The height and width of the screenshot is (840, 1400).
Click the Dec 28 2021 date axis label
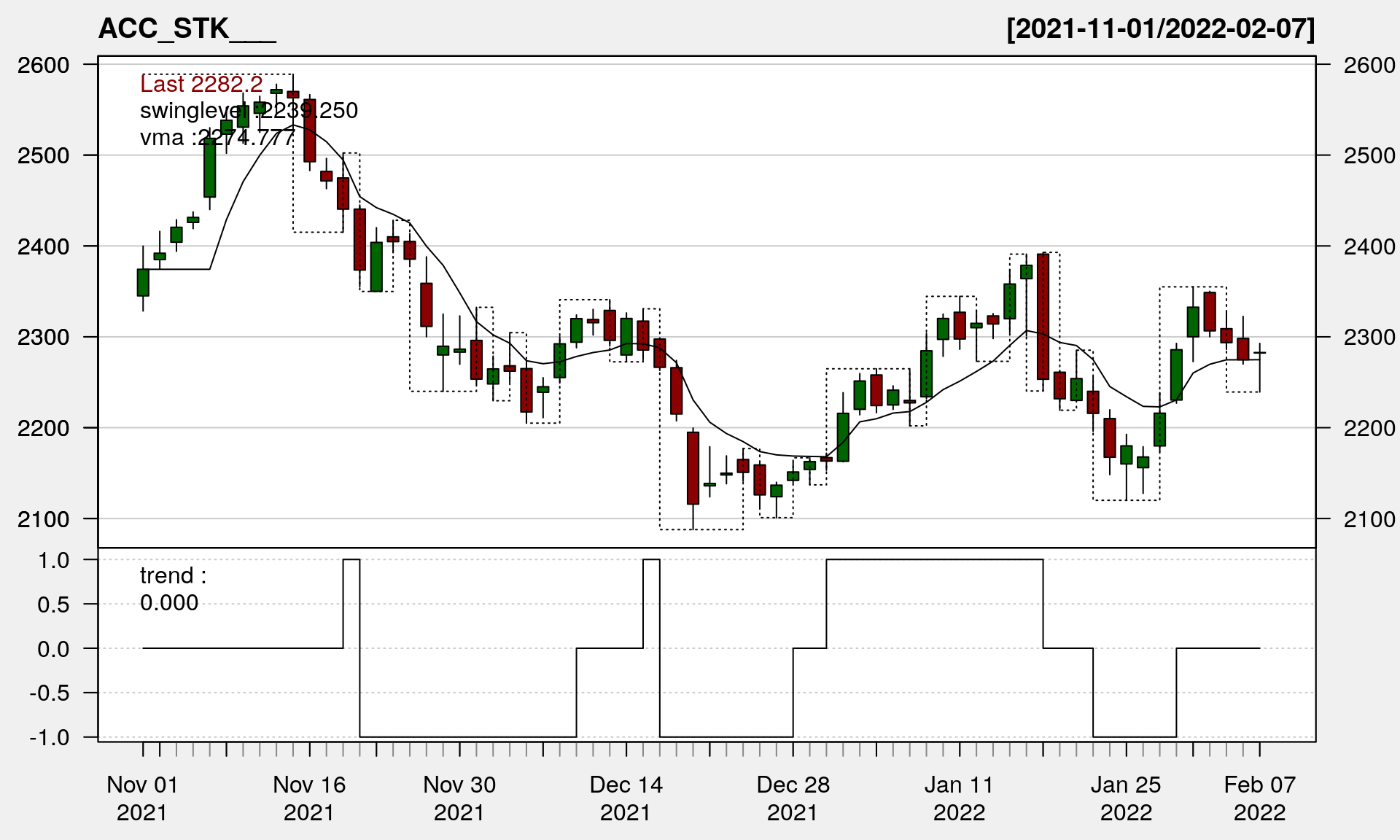pyautogui.click(x=793, y=798)
